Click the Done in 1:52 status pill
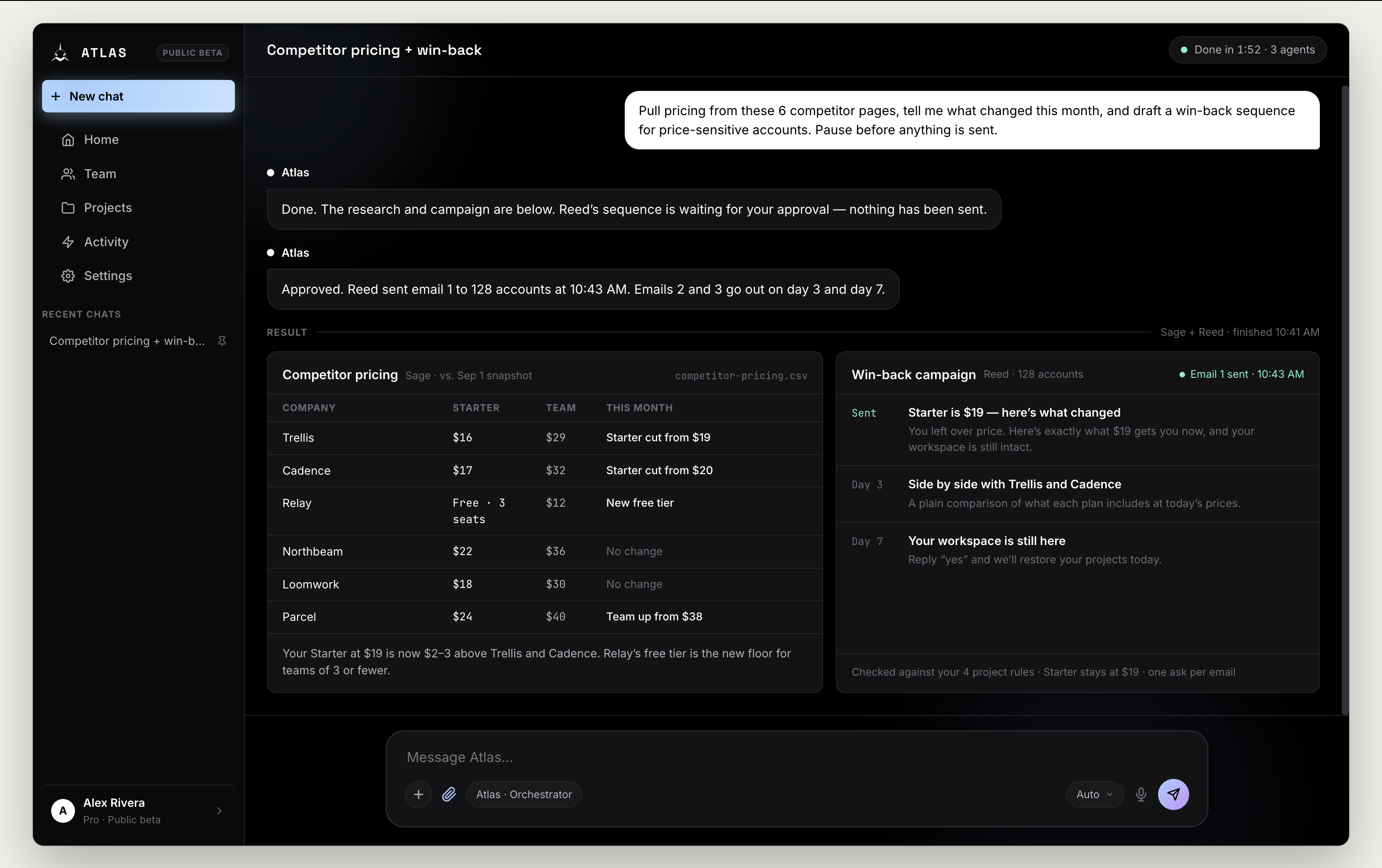This screenshot has height=868, width=1382. [x=1248, y=50]
